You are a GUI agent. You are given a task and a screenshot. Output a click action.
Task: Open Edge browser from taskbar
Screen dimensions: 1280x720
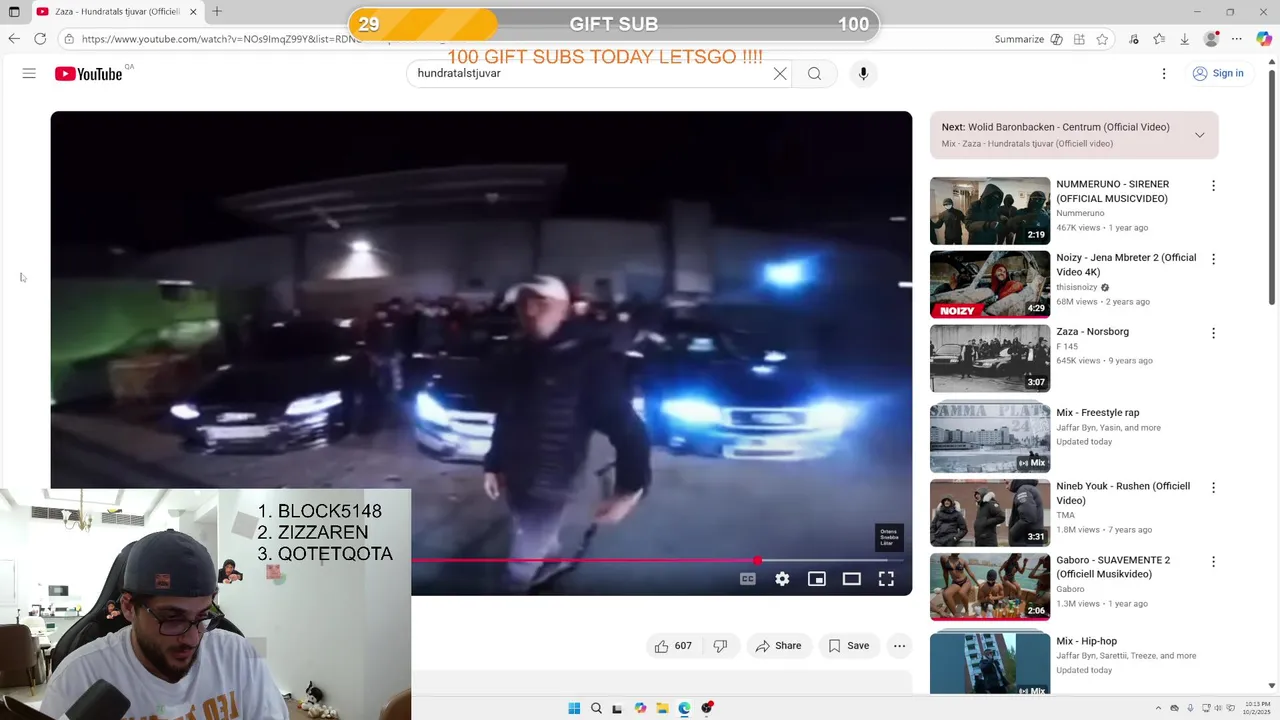(684, 708)
